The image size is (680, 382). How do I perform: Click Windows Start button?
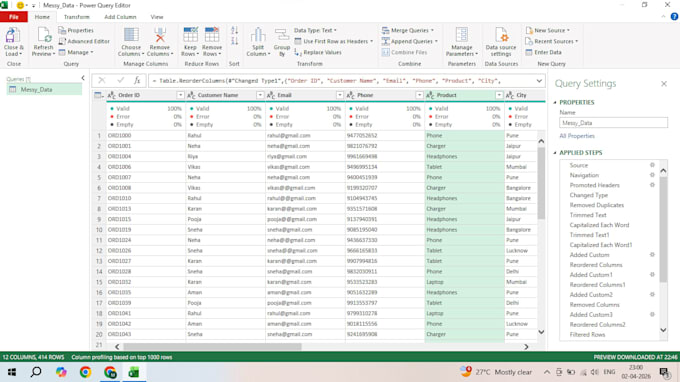coord(12,372)
